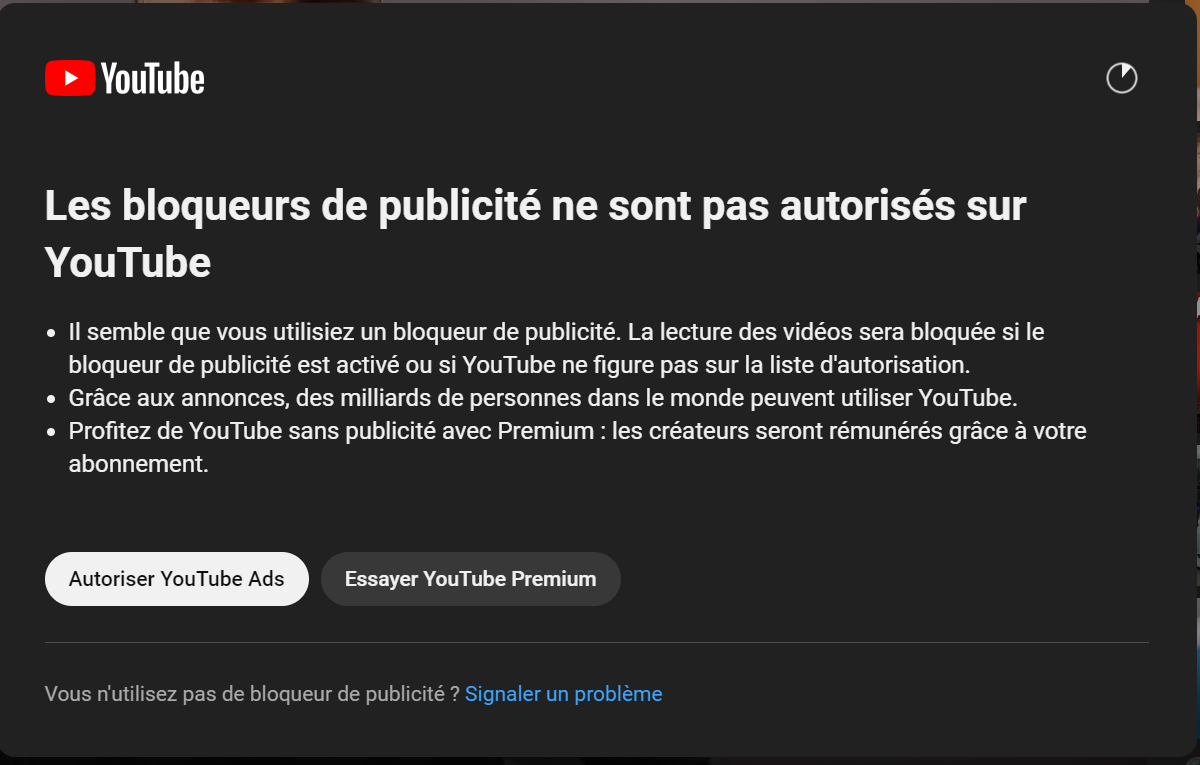Viewport: 1200px width, 765px height.
Task: Click Essayer YouTube Premium button
Action: (x=471, y=579)
